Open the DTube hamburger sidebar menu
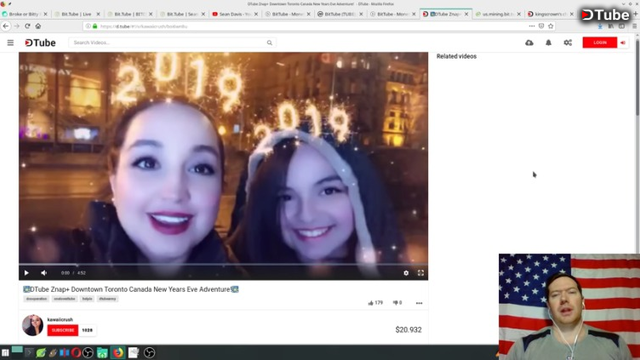Screen dimensions: 640x360 click(10, 42)
